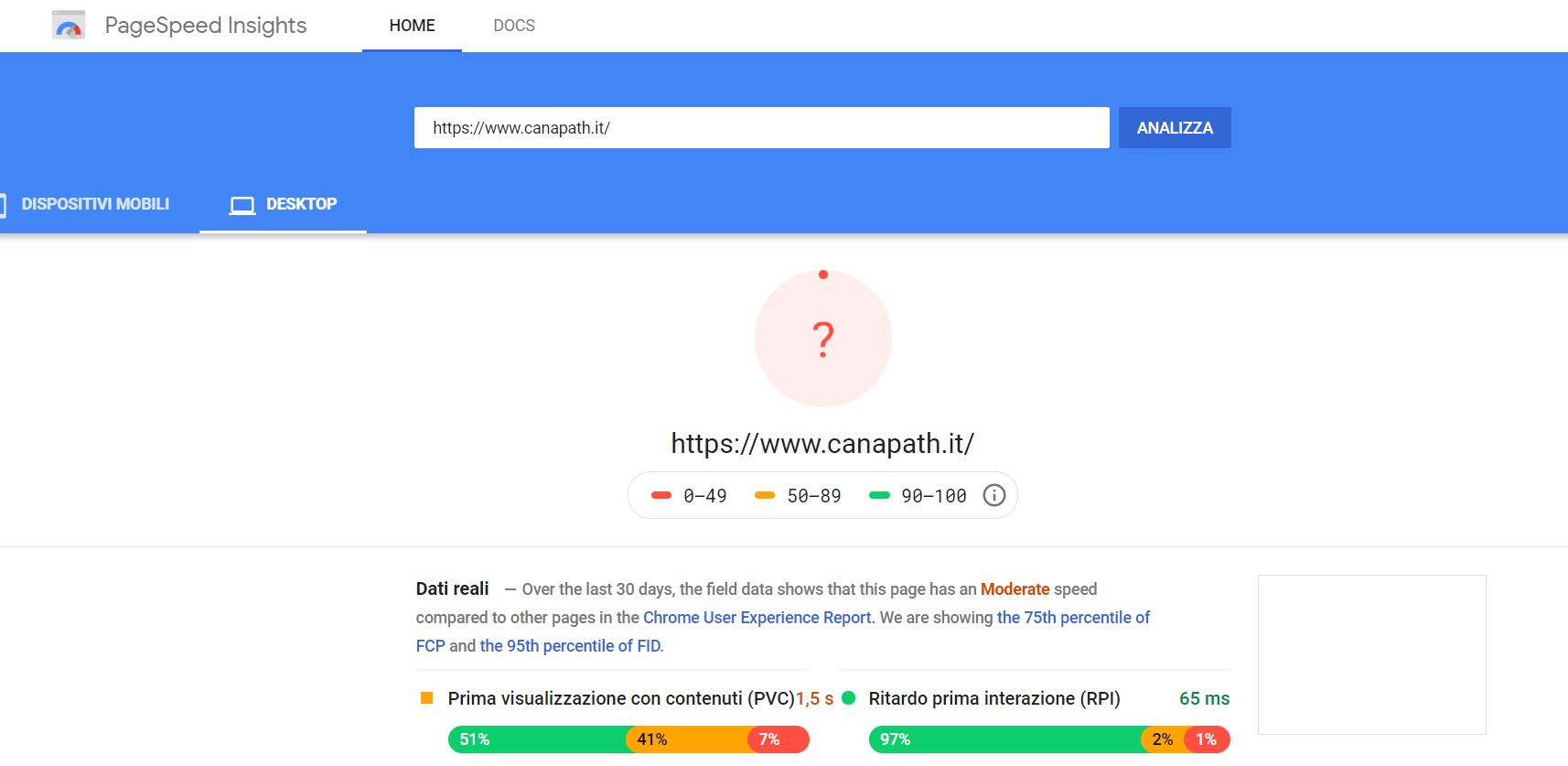
Task: Click the laptop icon on Desktop tab
Action: 242,205
